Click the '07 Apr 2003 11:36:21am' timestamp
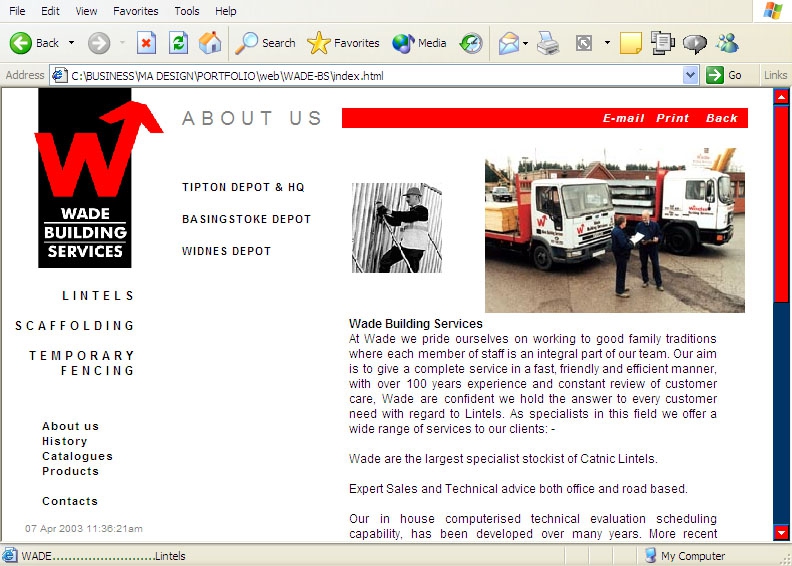792x566 pixels. (x=84, y=529)
